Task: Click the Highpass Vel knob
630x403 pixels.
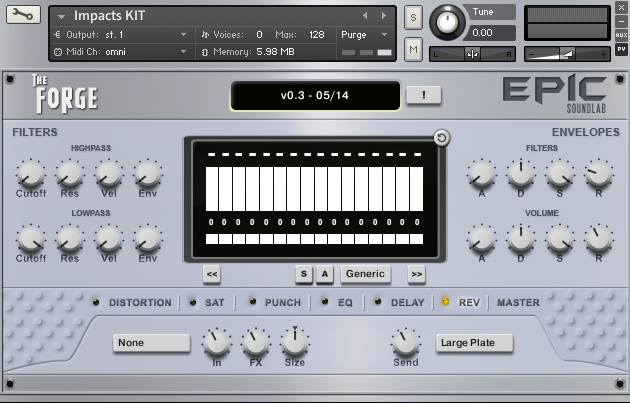Action: click(109, 174)
